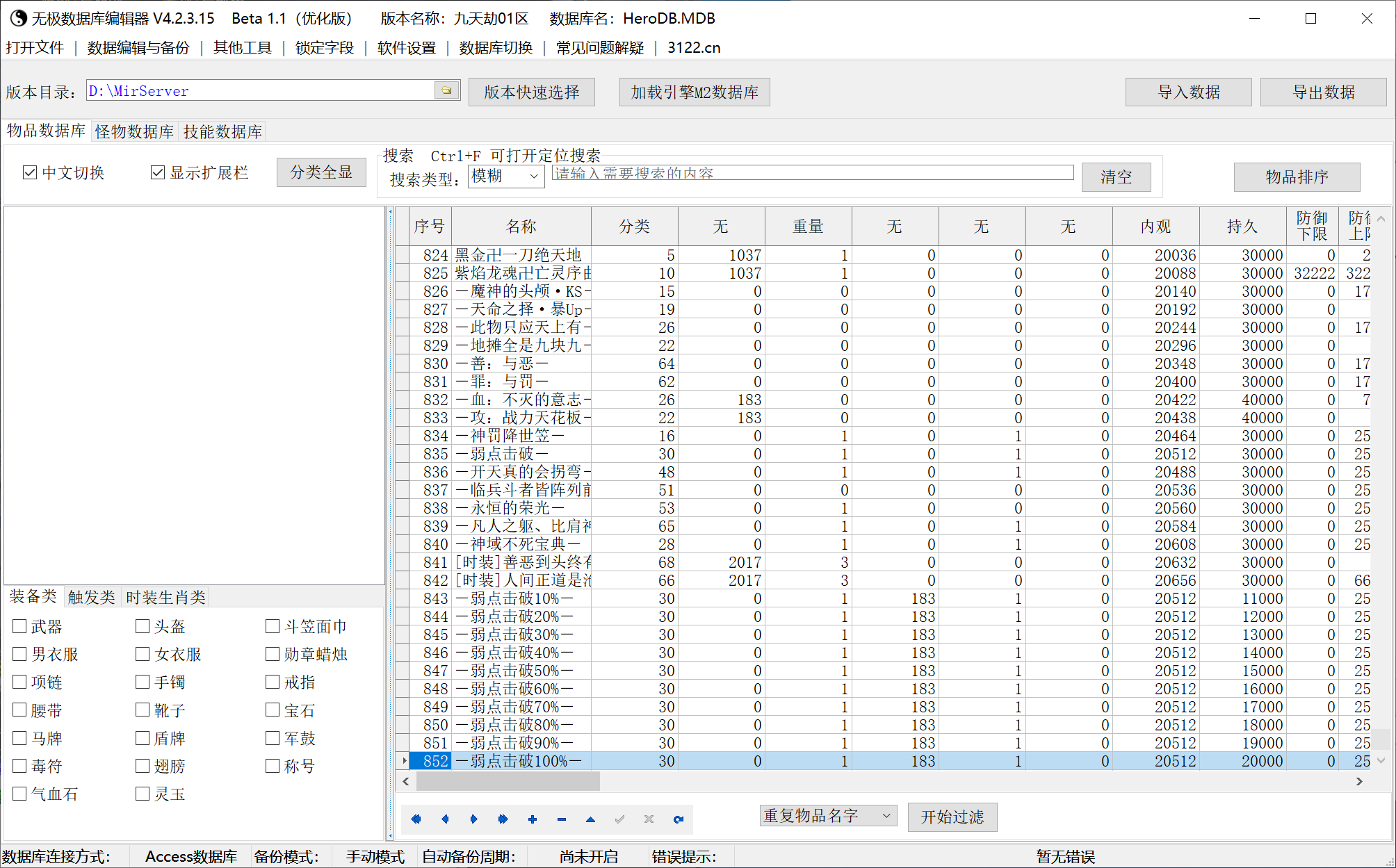Delete record with minus icon
1396x868 pixels.
click(x=562, y=819)
